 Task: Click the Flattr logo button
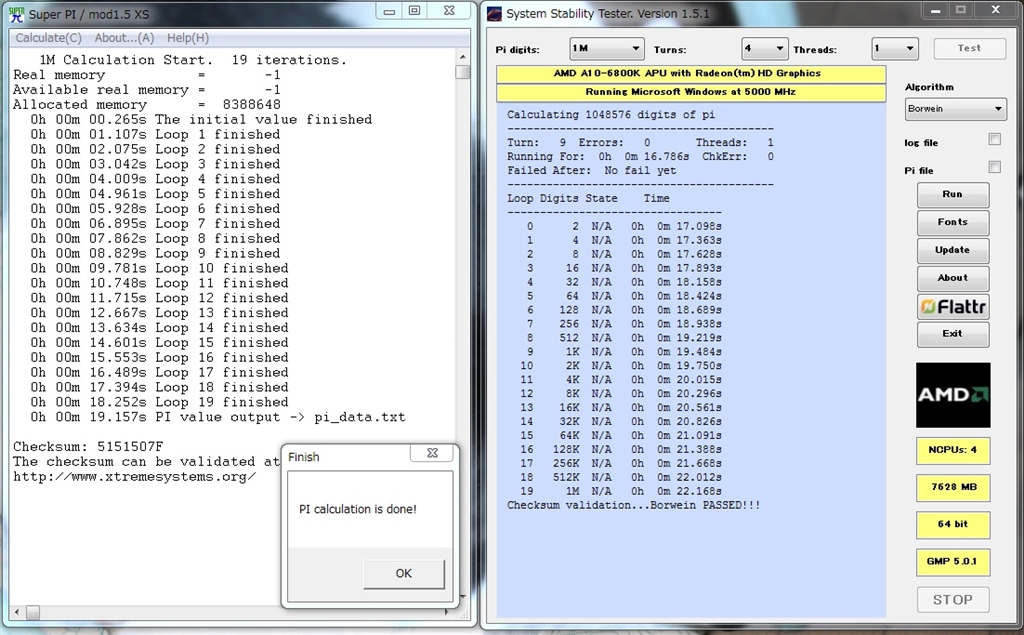pos(953,306)
